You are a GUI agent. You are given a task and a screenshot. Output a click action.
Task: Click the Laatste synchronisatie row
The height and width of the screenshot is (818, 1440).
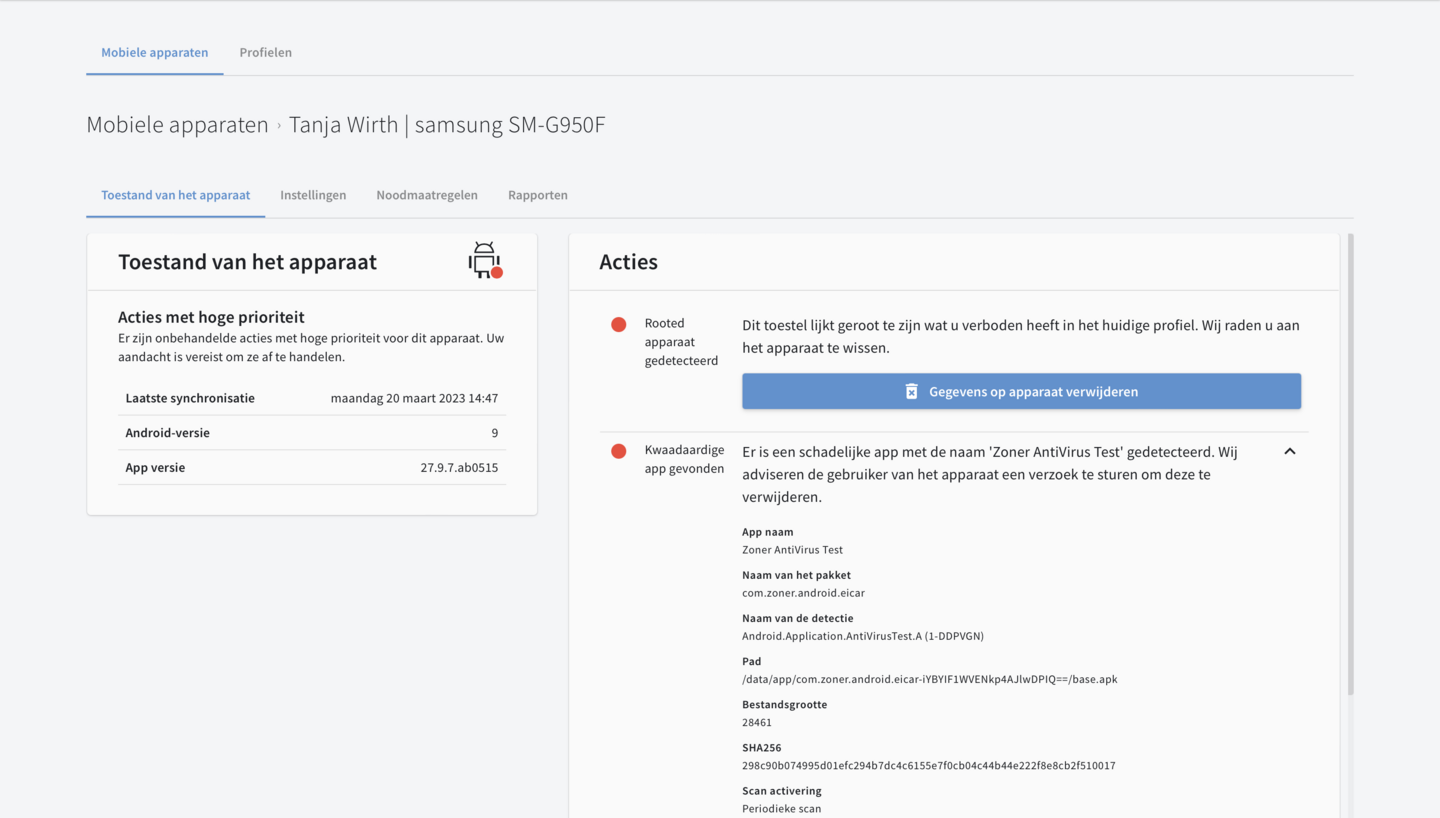(x=312, y=398)
